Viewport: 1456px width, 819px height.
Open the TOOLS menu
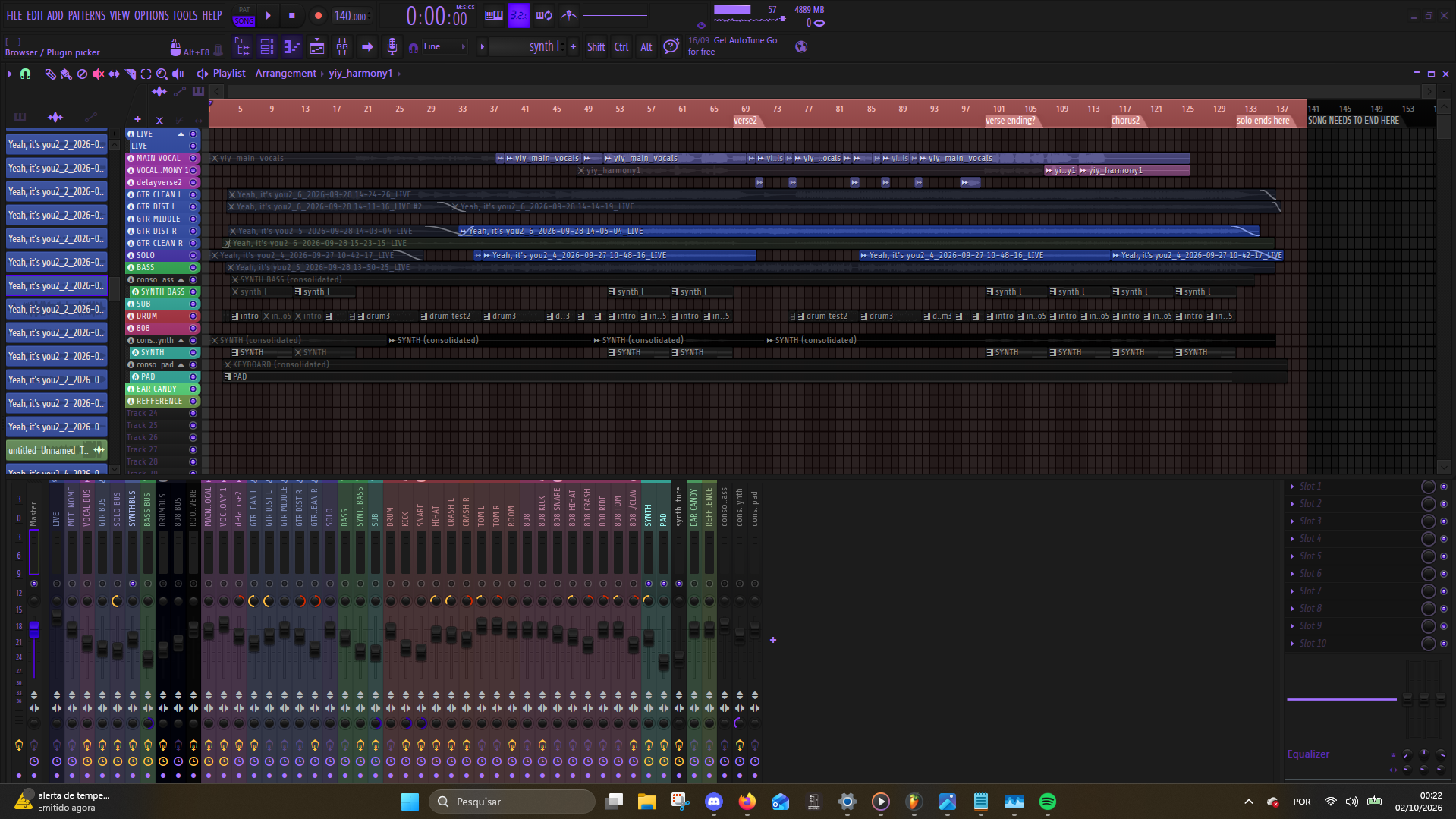(x=184, y=15)
